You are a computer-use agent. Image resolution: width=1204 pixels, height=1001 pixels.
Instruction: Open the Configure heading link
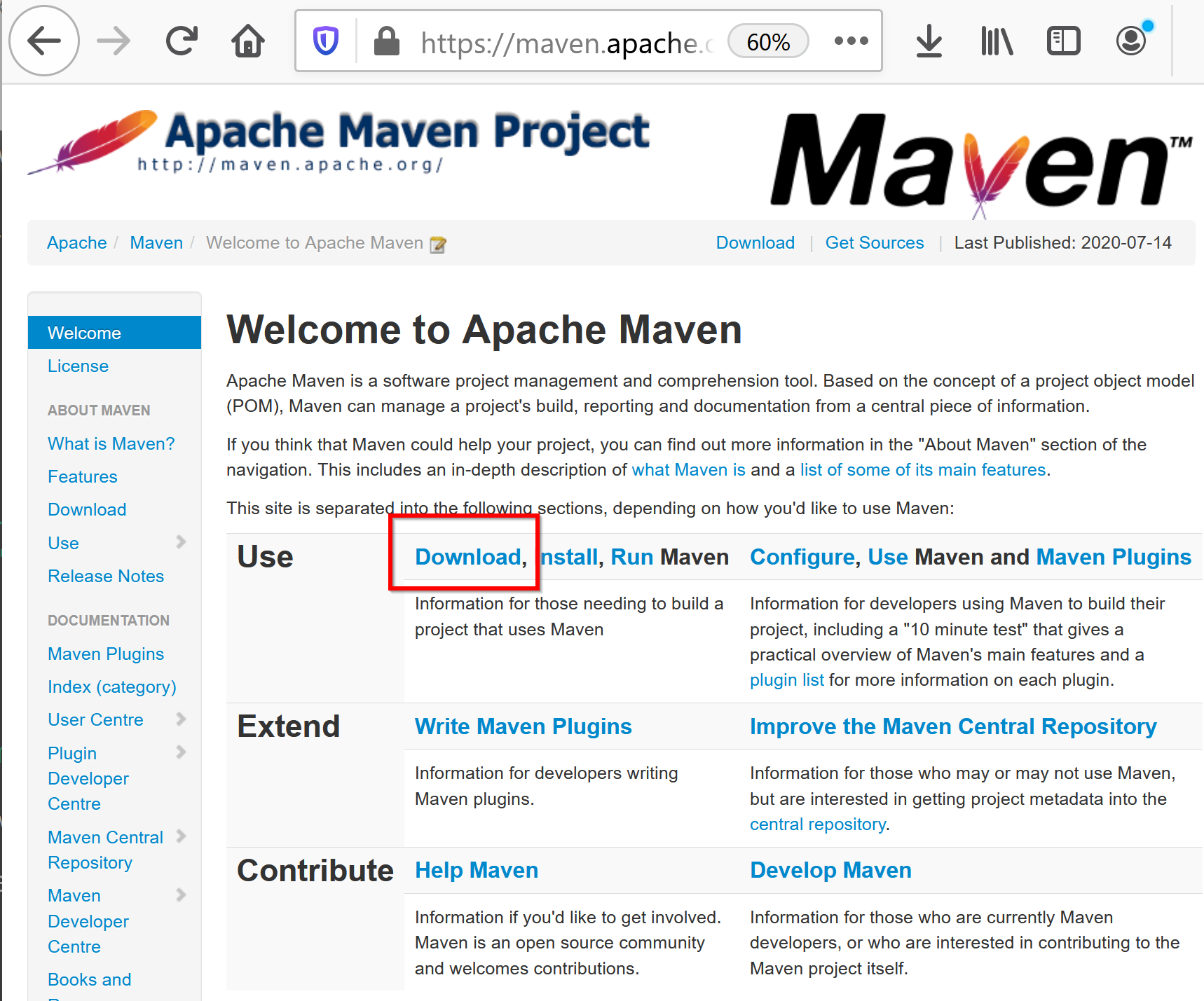pos(802,557)
